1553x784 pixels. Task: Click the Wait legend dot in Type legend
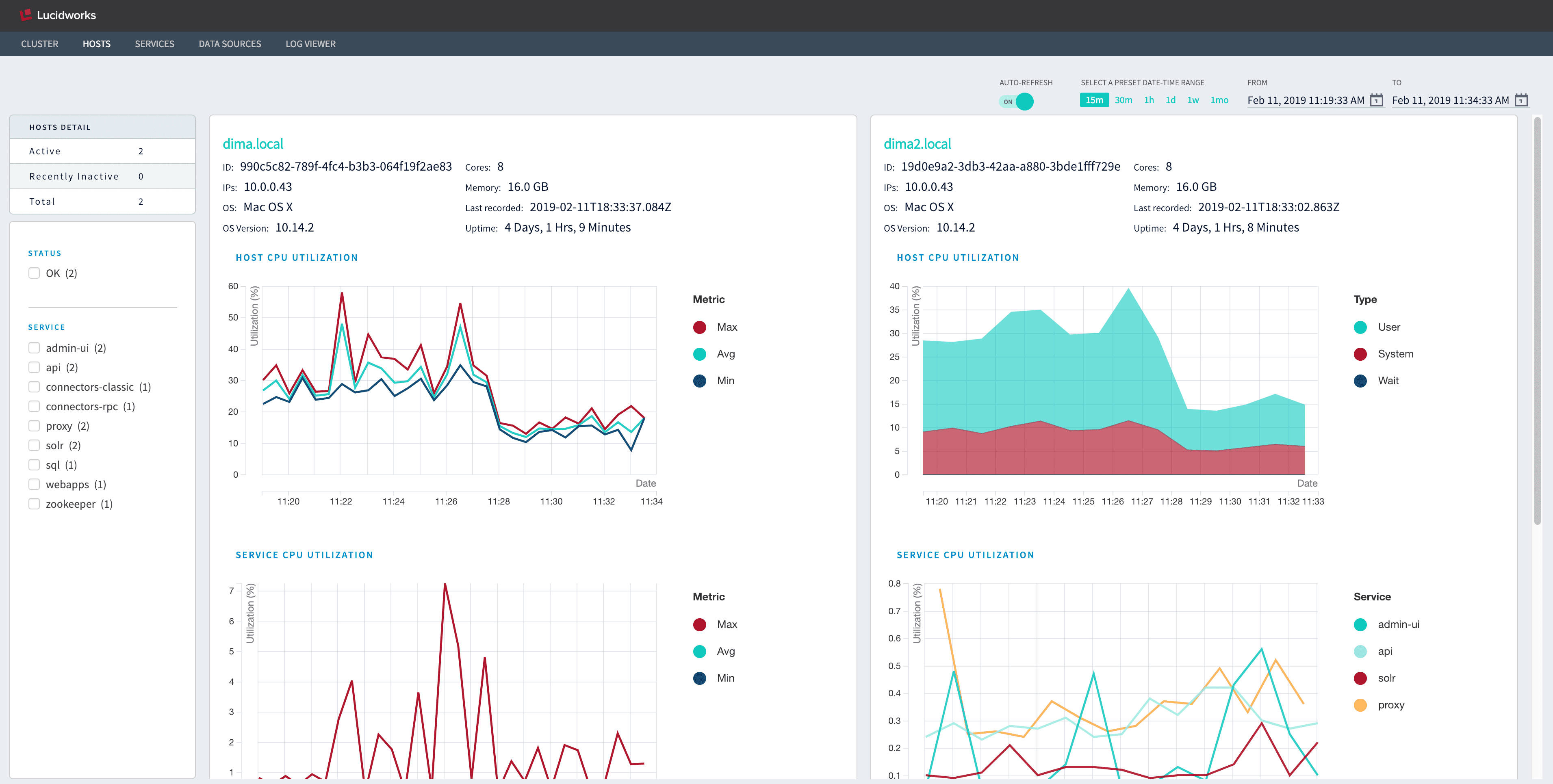[x=1360, y=381]
